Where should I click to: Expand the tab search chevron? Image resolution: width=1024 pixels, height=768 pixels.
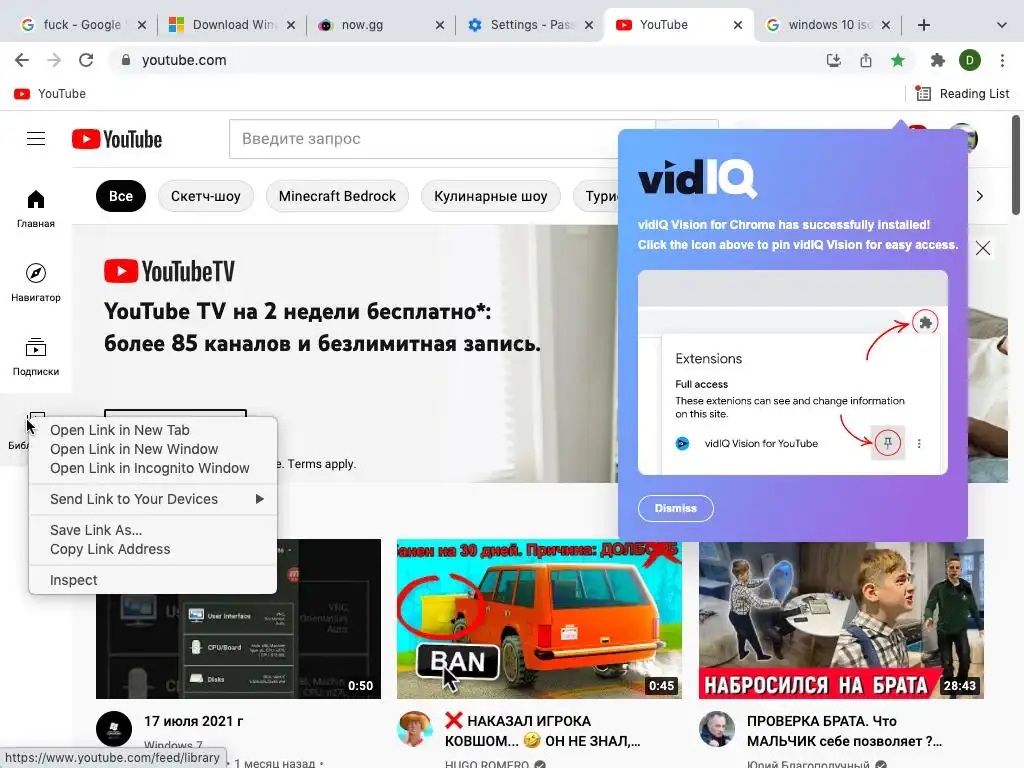[x=1002, y=25]
